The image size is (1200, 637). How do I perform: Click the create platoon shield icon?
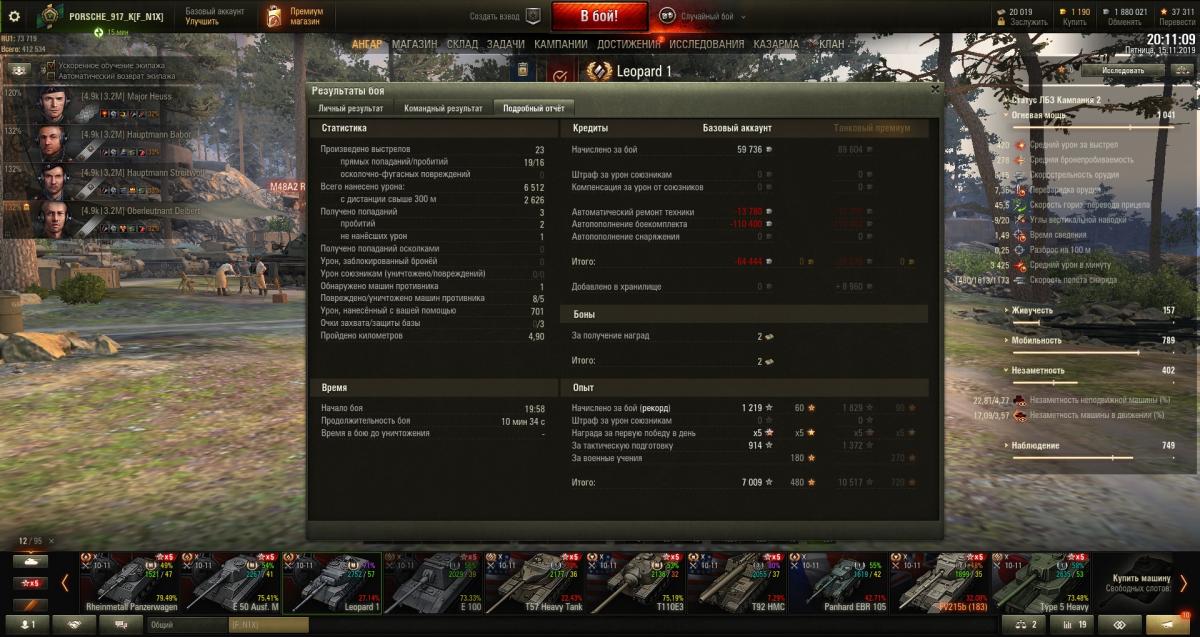pos(533,16)
